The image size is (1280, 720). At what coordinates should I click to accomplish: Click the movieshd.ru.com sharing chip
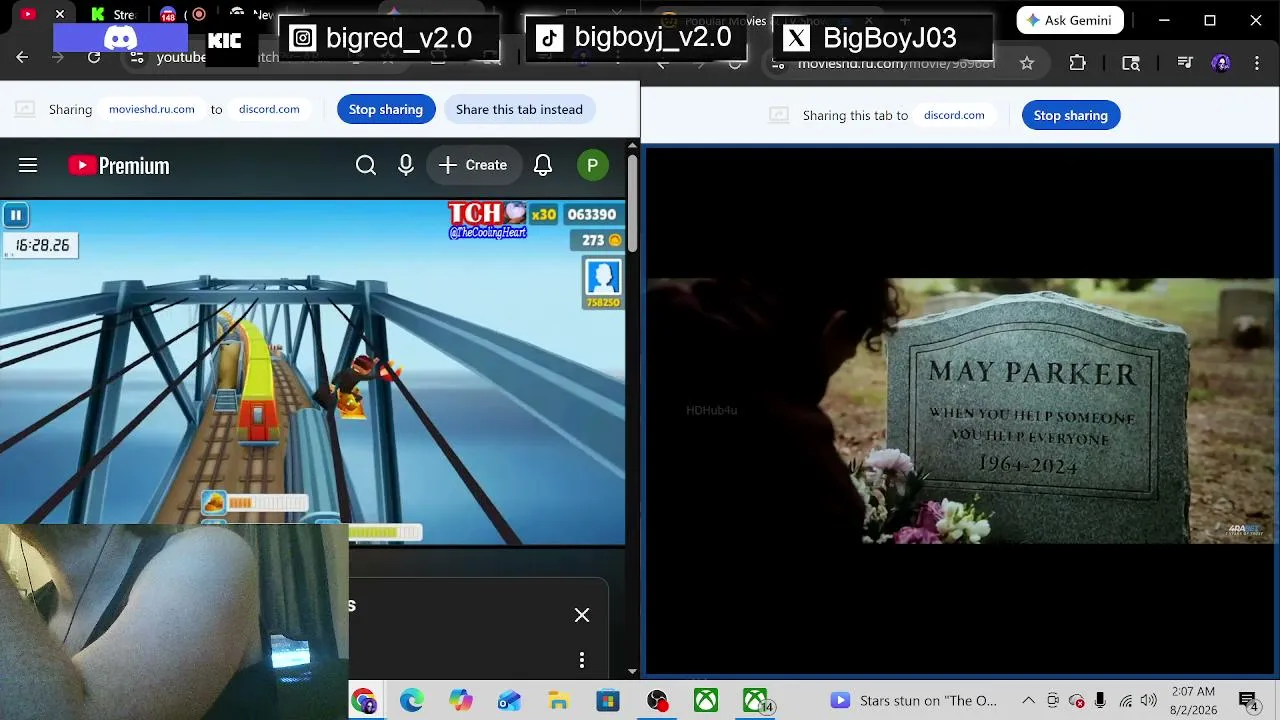(x=152, y=109)
